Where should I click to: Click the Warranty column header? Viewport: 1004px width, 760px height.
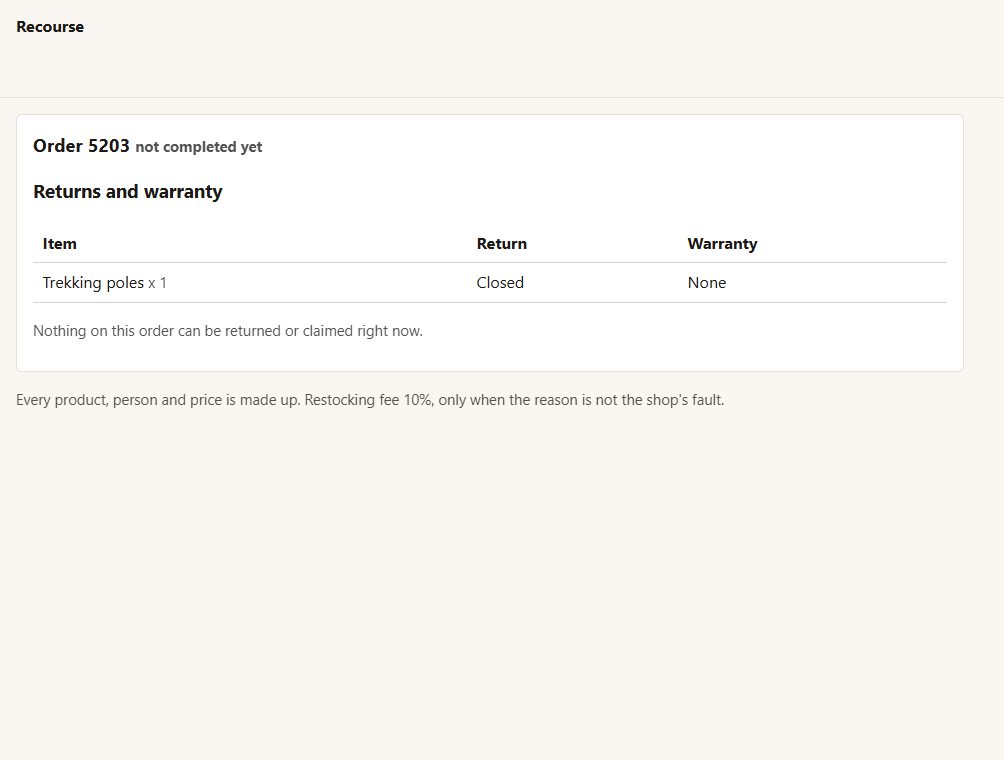(722, 244)
